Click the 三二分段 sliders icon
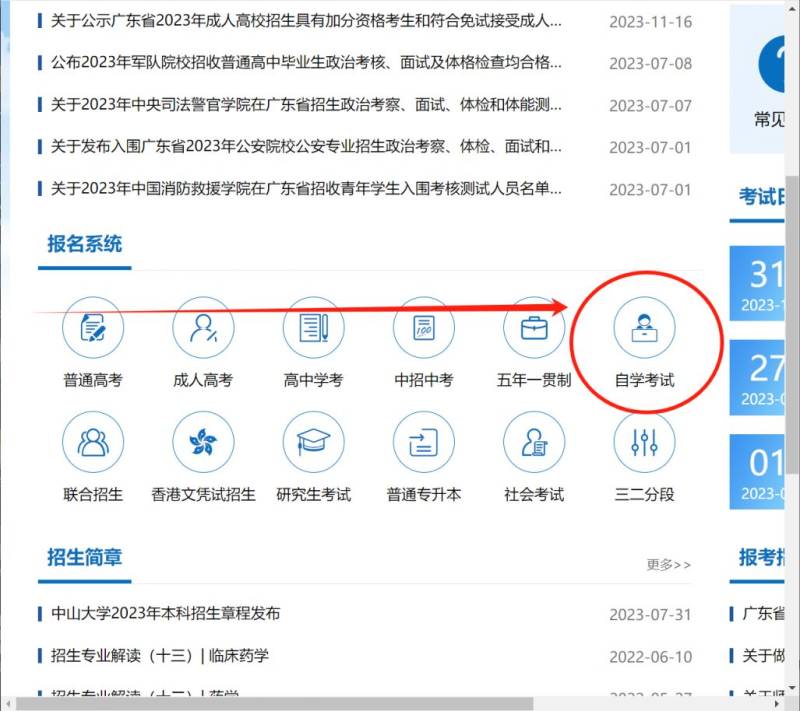 pos(644,442)
